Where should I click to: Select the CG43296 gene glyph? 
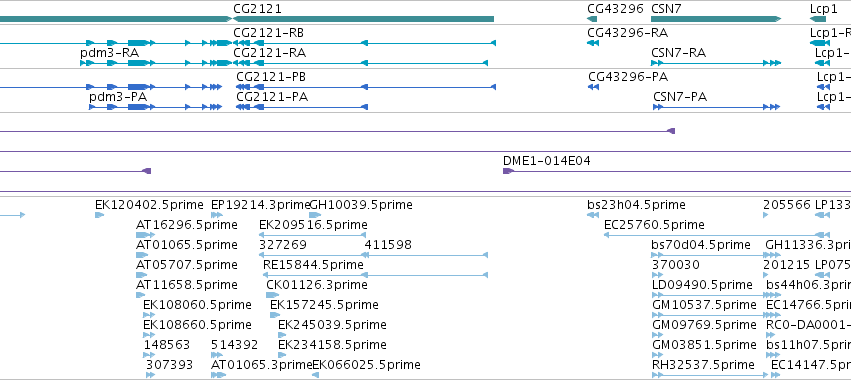pos(592,19)
